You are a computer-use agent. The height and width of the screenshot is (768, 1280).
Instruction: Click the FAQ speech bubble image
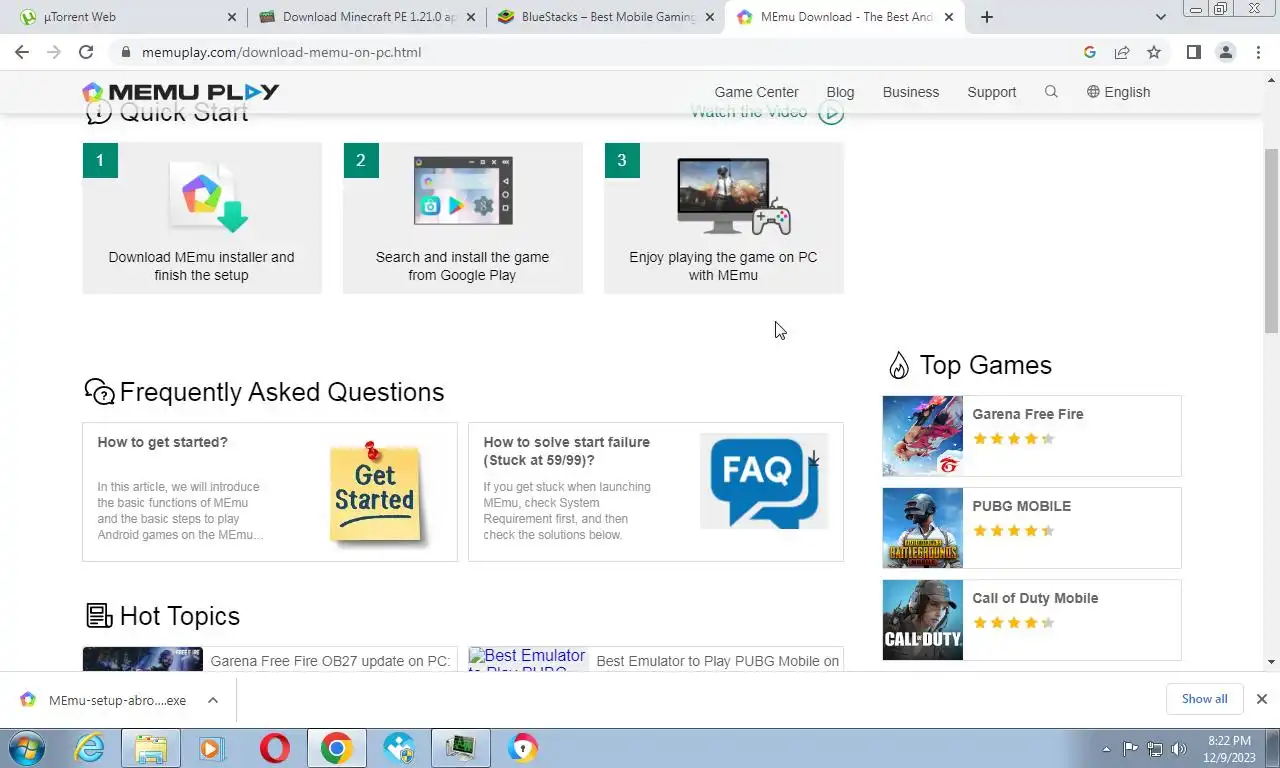[x=764, y=481]
